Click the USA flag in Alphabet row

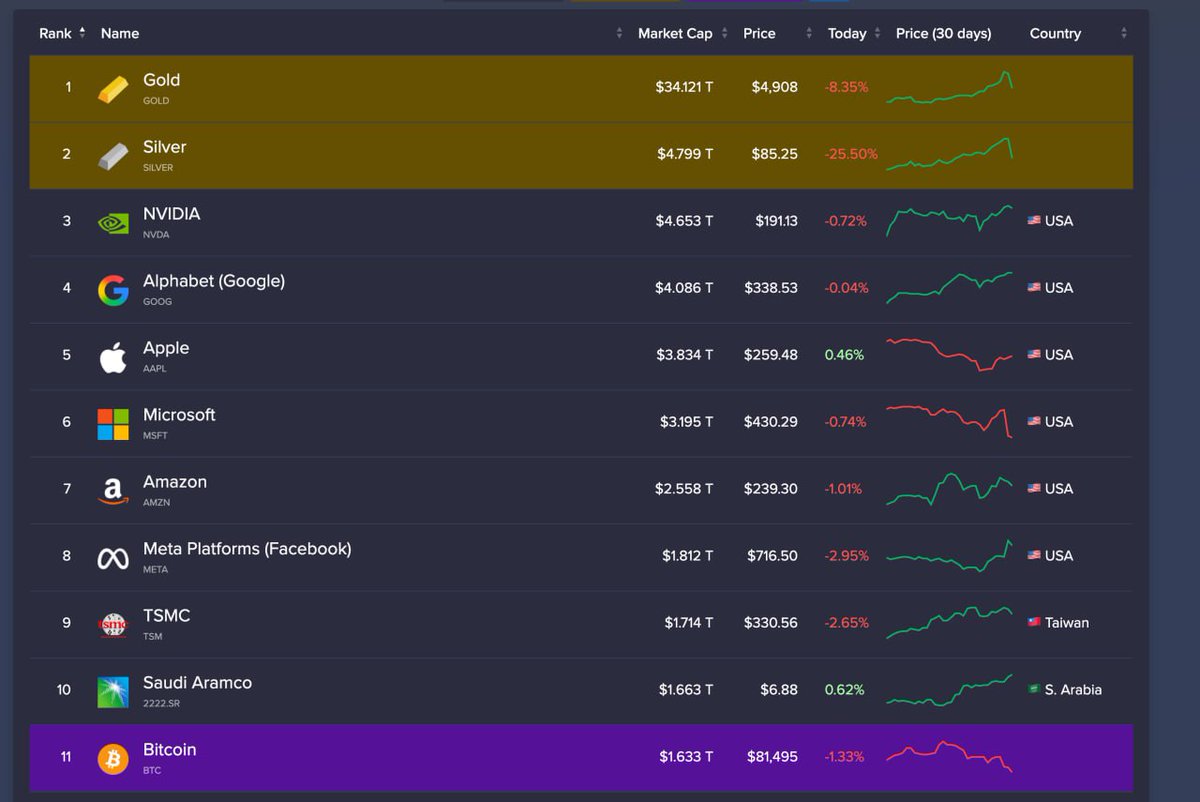1034,288
